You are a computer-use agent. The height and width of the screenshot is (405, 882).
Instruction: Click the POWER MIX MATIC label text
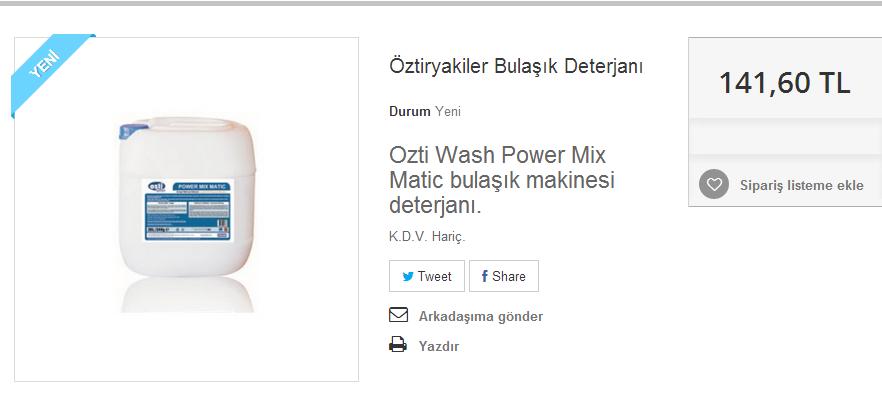(x=201, y=187)
